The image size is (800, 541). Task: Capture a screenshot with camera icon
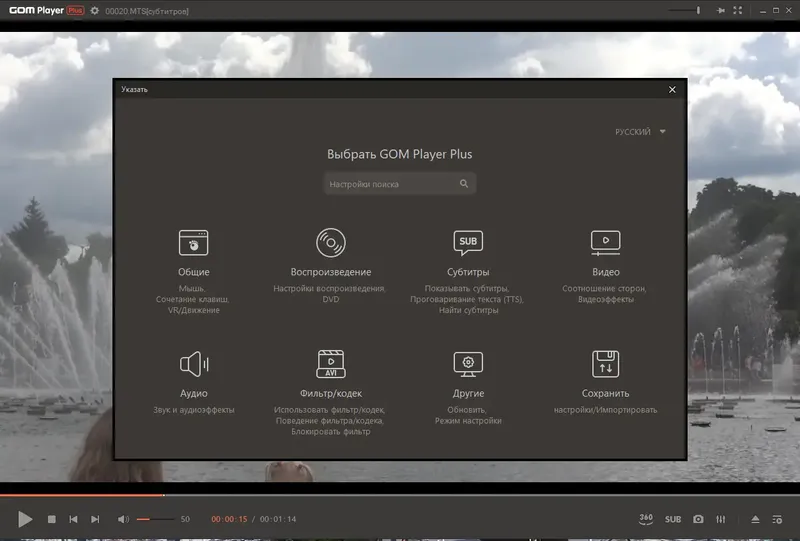coord(698,519)
